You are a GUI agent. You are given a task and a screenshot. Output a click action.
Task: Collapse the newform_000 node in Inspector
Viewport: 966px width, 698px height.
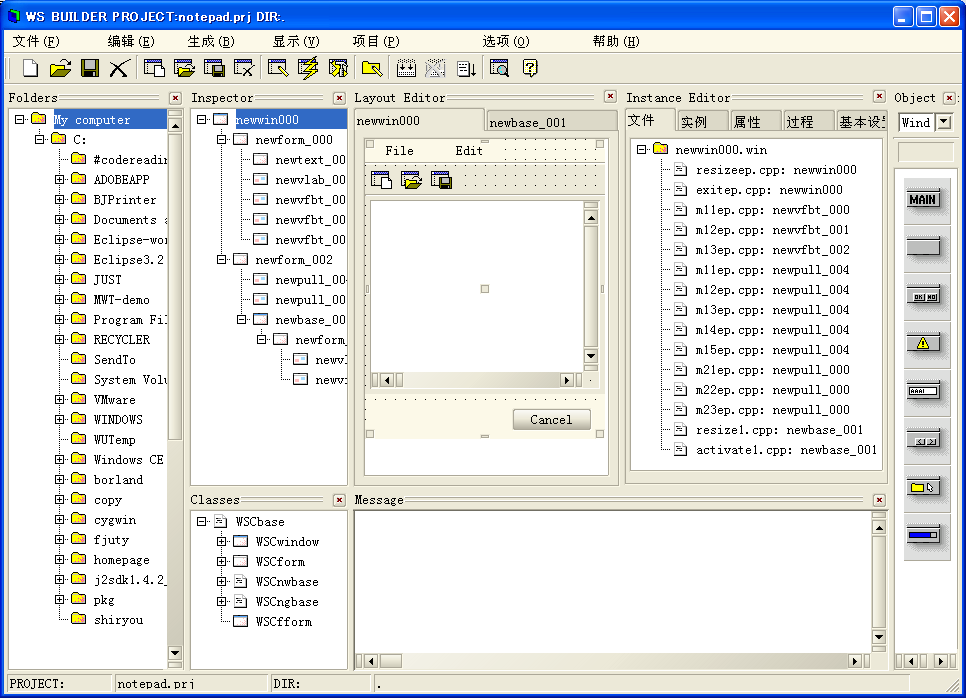(221, 139)
